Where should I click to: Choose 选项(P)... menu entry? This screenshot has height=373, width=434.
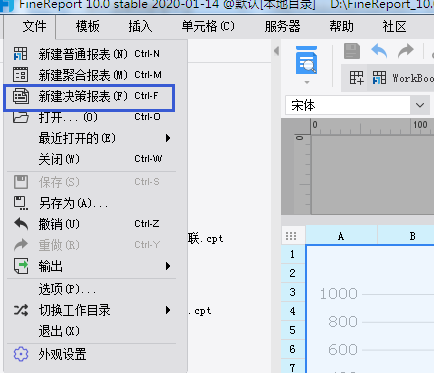(x=91, y=289)
